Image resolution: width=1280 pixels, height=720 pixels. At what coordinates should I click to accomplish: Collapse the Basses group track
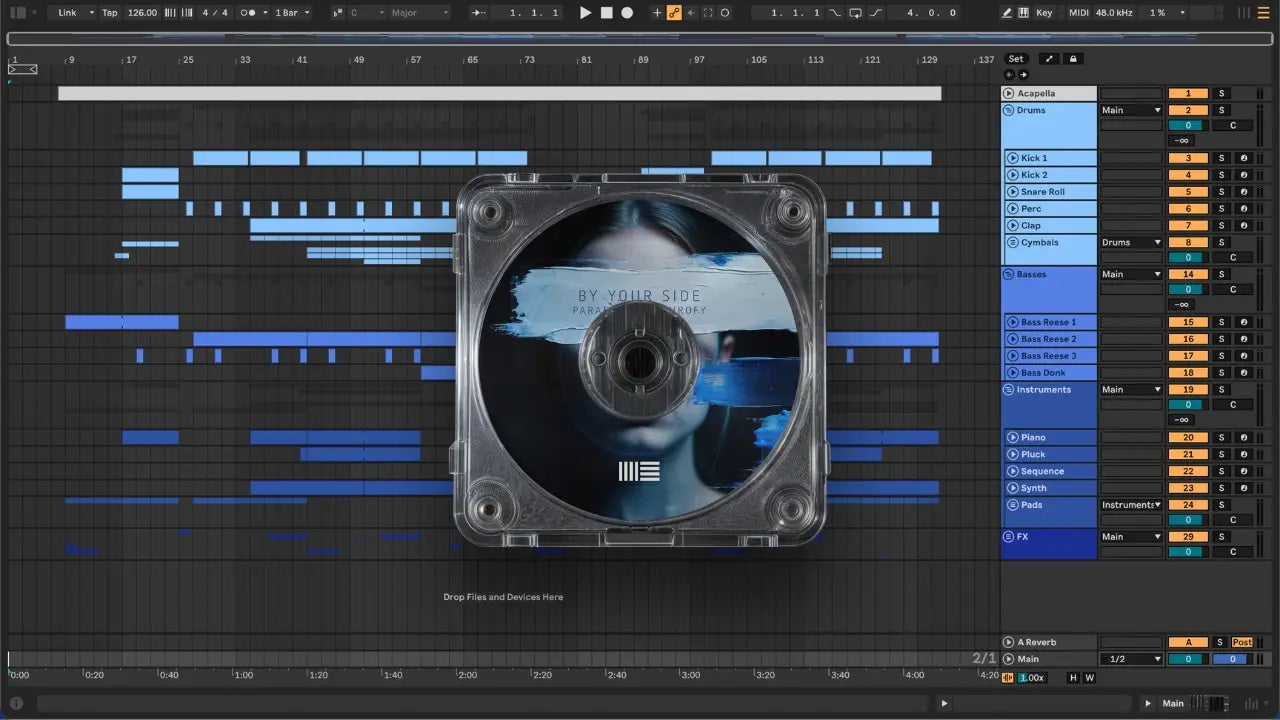[1009, 274]
